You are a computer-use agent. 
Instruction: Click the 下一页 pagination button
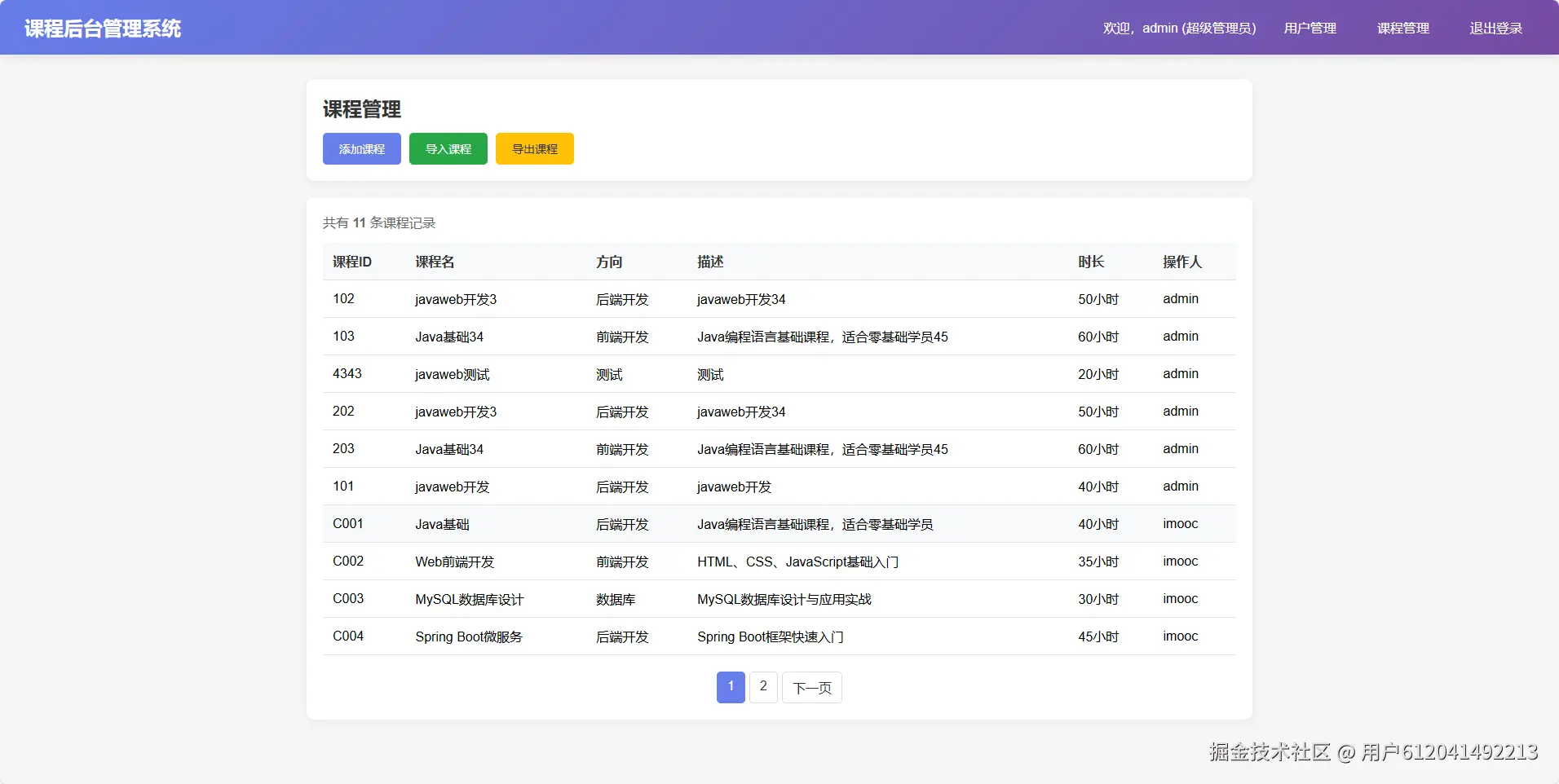pyautogui.click(x=811, y=688)
